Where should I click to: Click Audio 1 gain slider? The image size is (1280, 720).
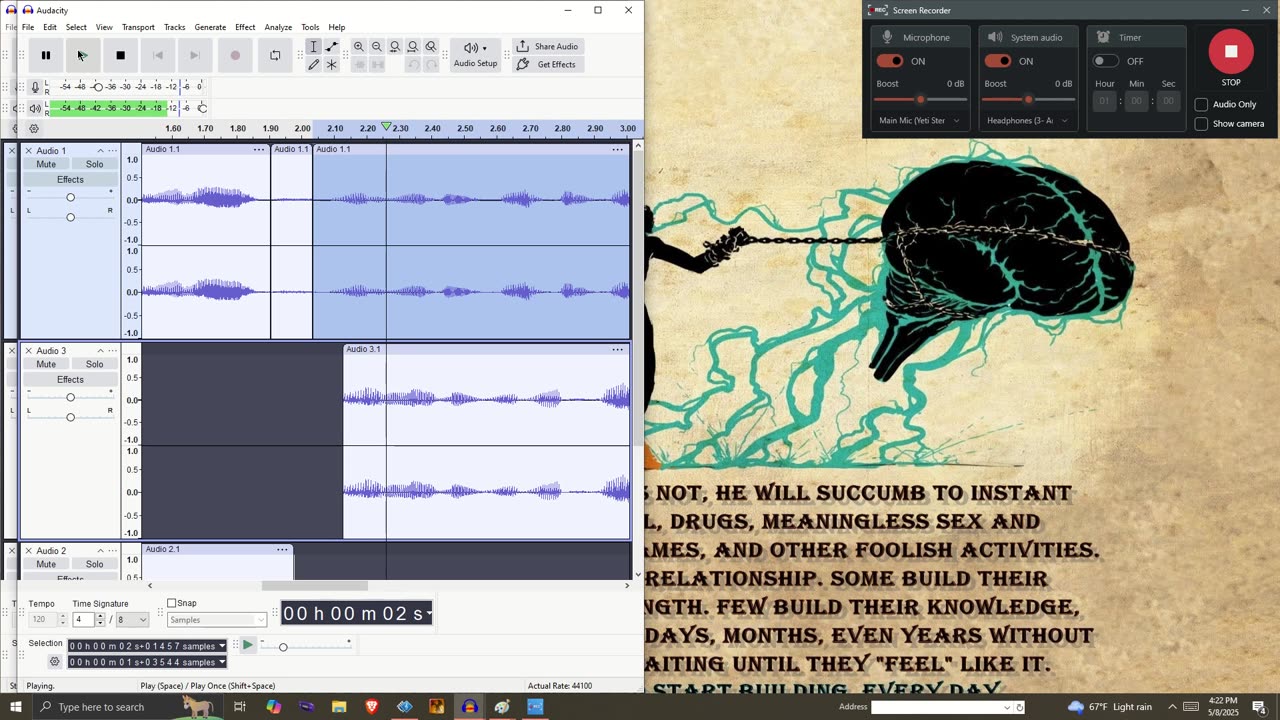pos(70,197)
